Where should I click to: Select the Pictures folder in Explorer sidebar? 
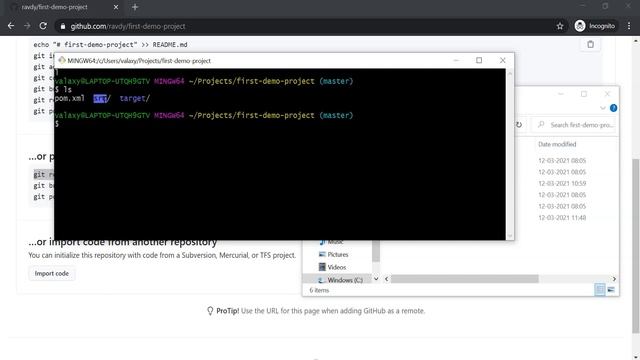pos(338,254)
